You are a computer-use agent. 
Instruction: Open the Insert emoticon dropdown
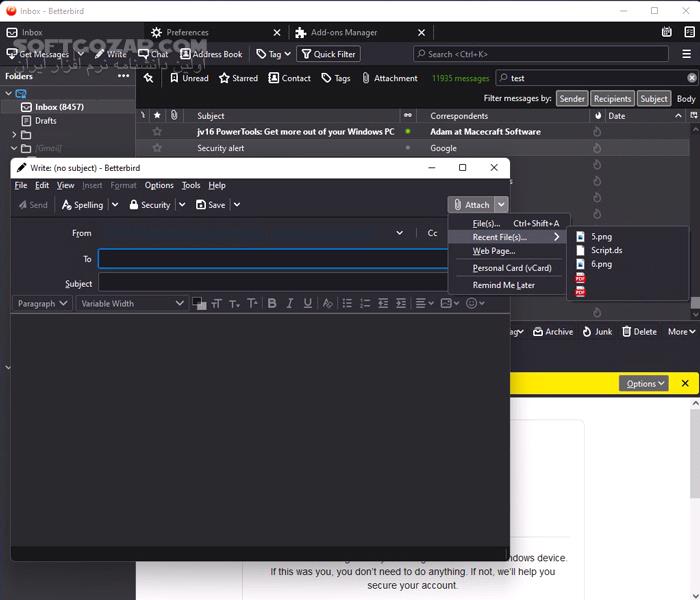click(475, 304)
